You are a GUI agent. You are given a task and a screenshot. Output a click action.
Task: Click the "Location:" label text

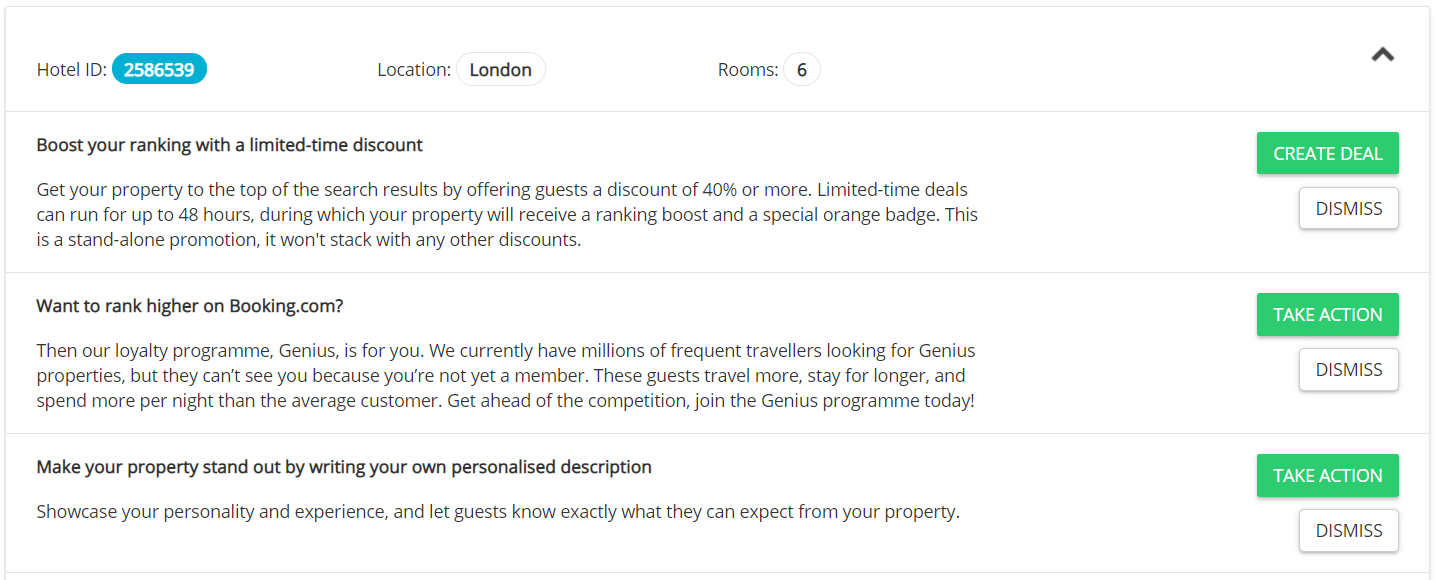tap(413, 70)
